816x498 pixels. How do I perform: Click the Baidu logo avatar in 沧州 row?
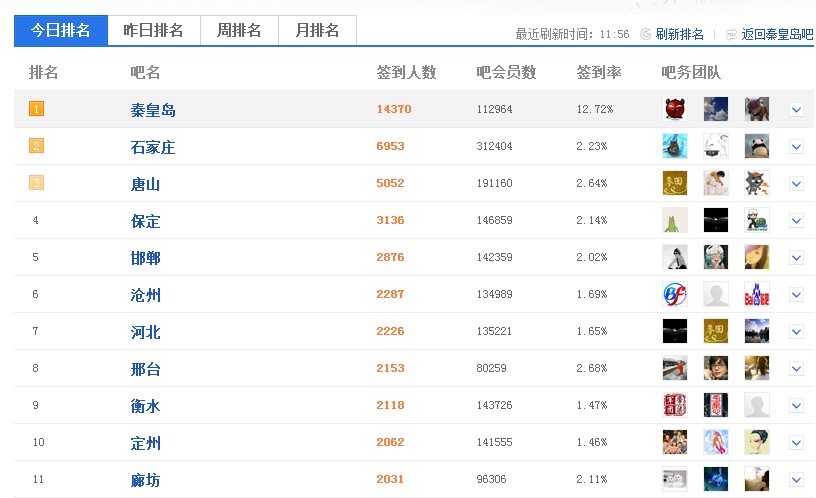coord(757,294)
